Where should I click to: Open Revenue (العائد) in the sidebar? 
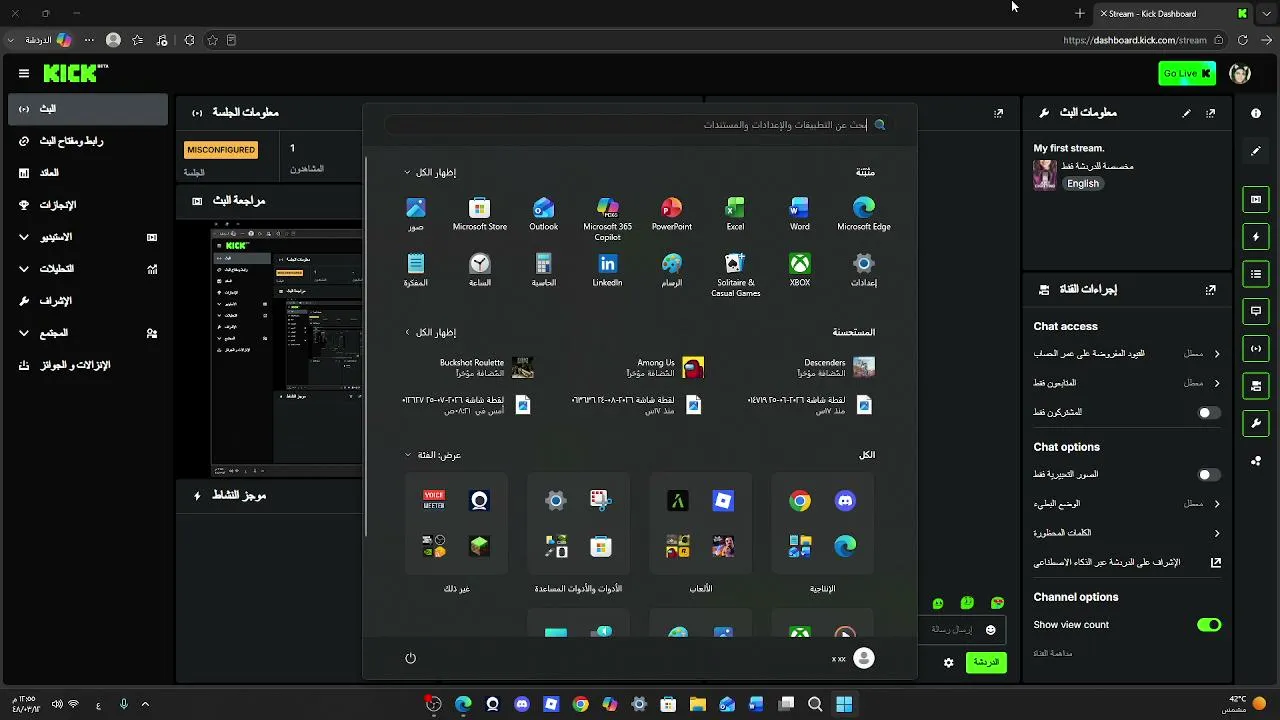coord(88,173)
